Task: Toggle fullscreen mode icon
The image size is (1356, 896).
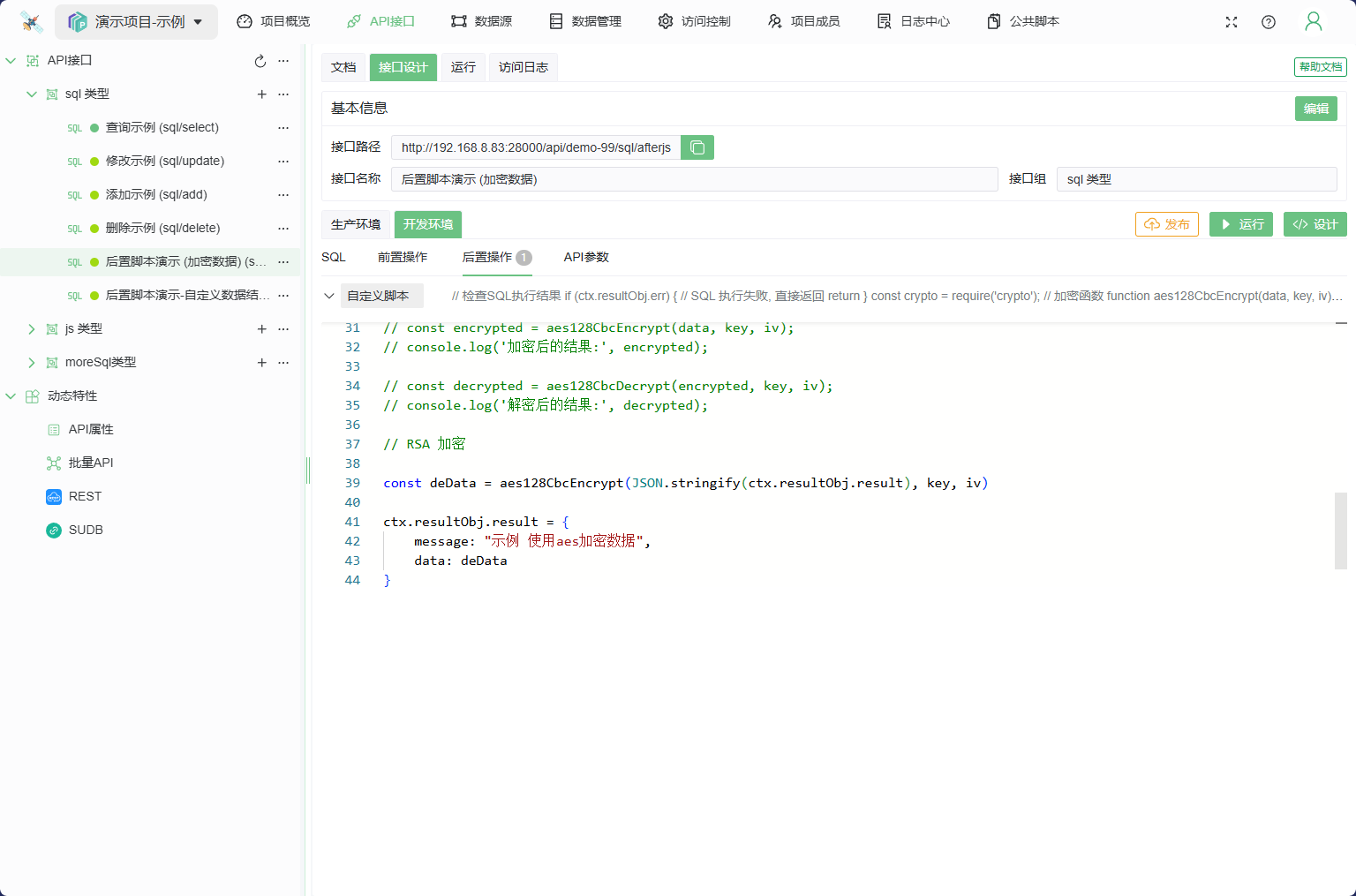Action: point(1231,22)
